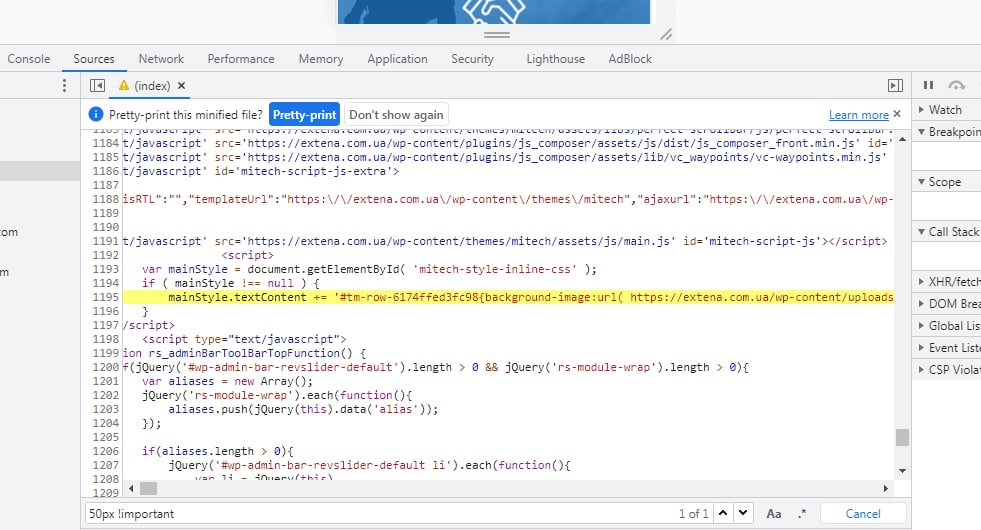Click the page preview resize grip
Viewport: 981px width, 530px height.
(666, 35)
